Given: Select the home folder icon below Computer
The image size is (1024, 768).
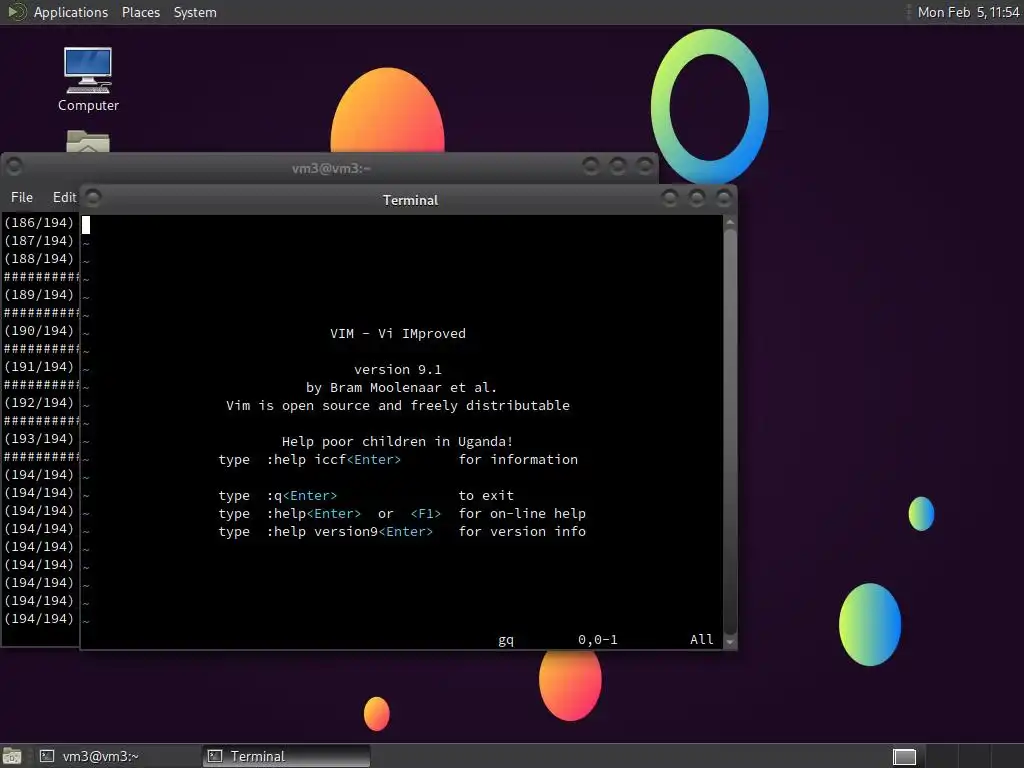Looking at the screenshot, I should (88, 141).
